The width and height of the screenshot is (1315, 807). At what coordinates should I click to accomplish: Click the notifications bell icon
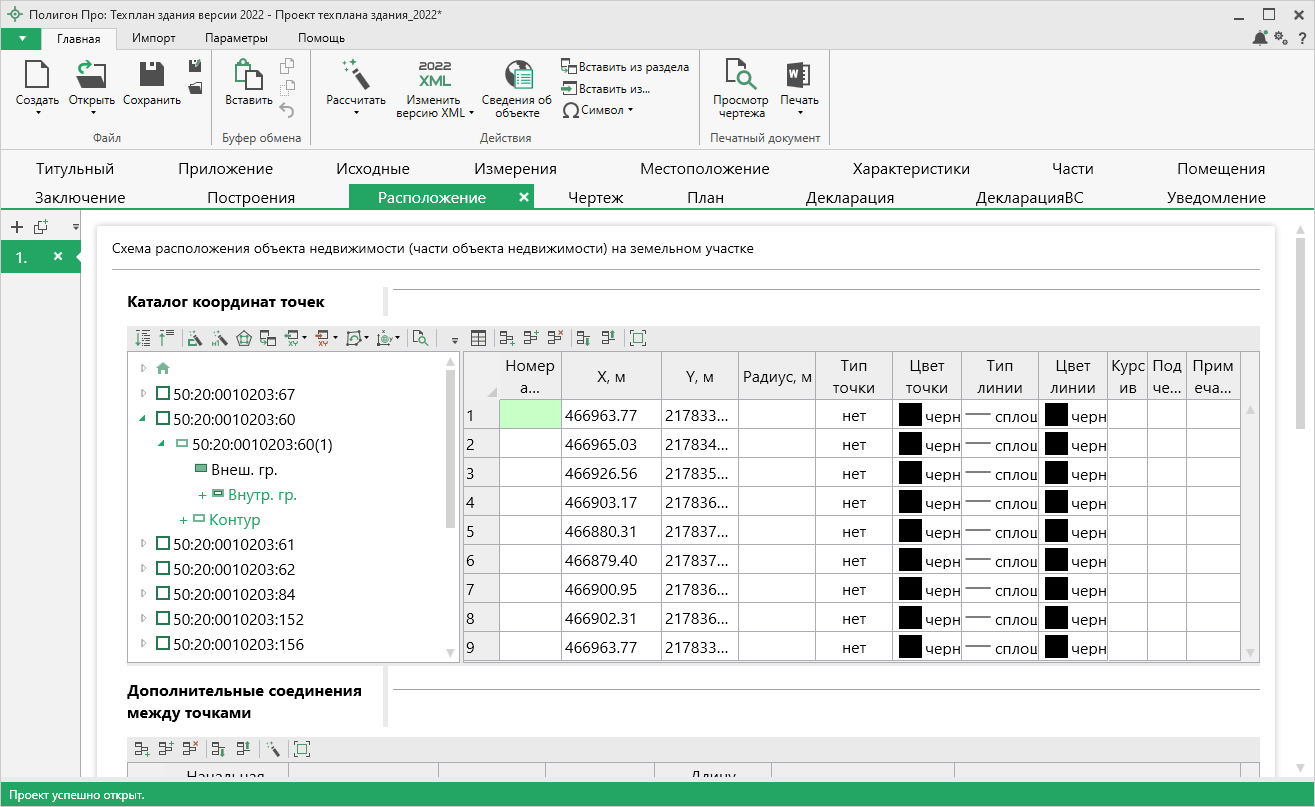point(1259,38)
